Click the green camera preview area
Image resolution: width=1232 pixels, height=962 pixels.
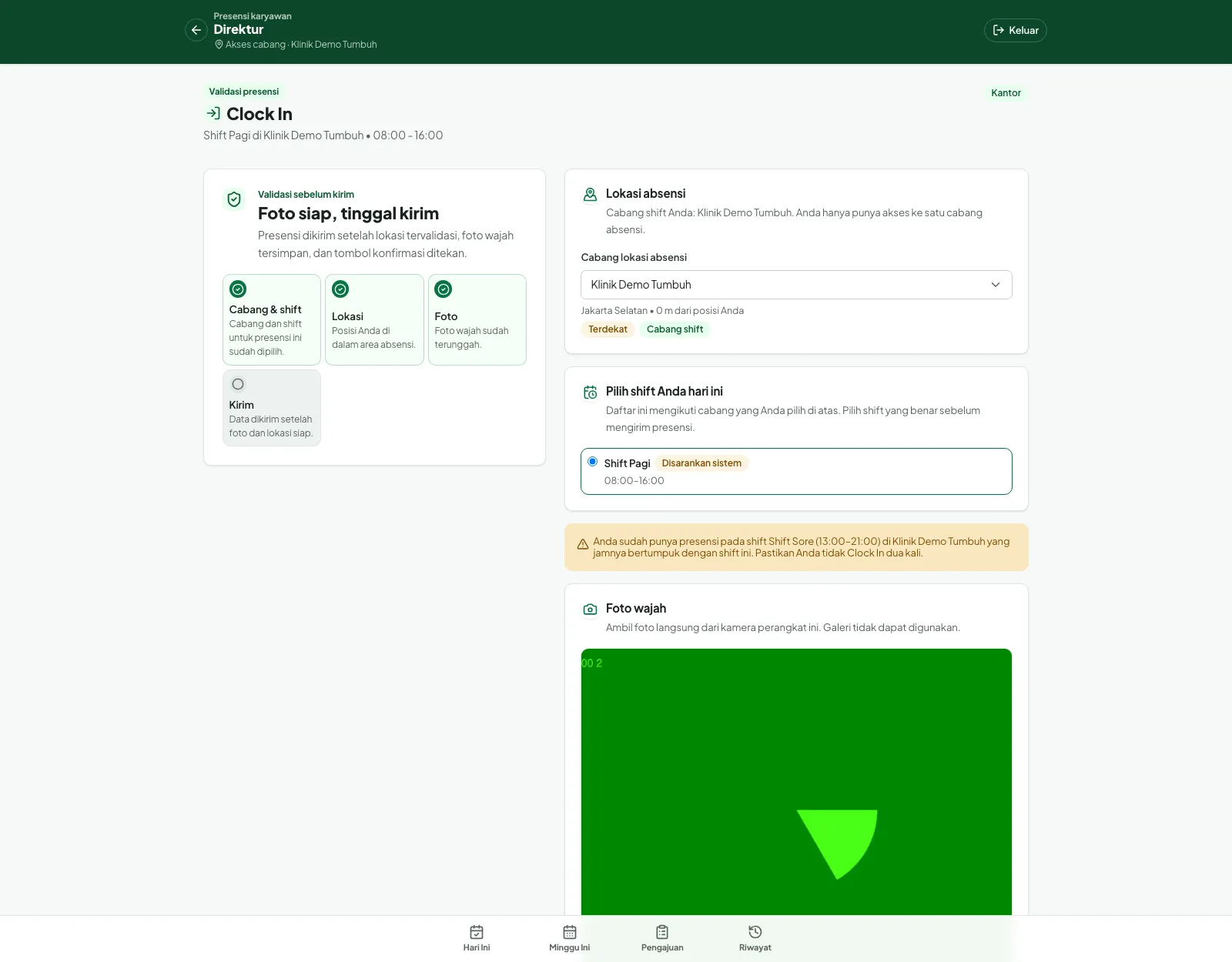pyautogui.click(x=796, y=782)
